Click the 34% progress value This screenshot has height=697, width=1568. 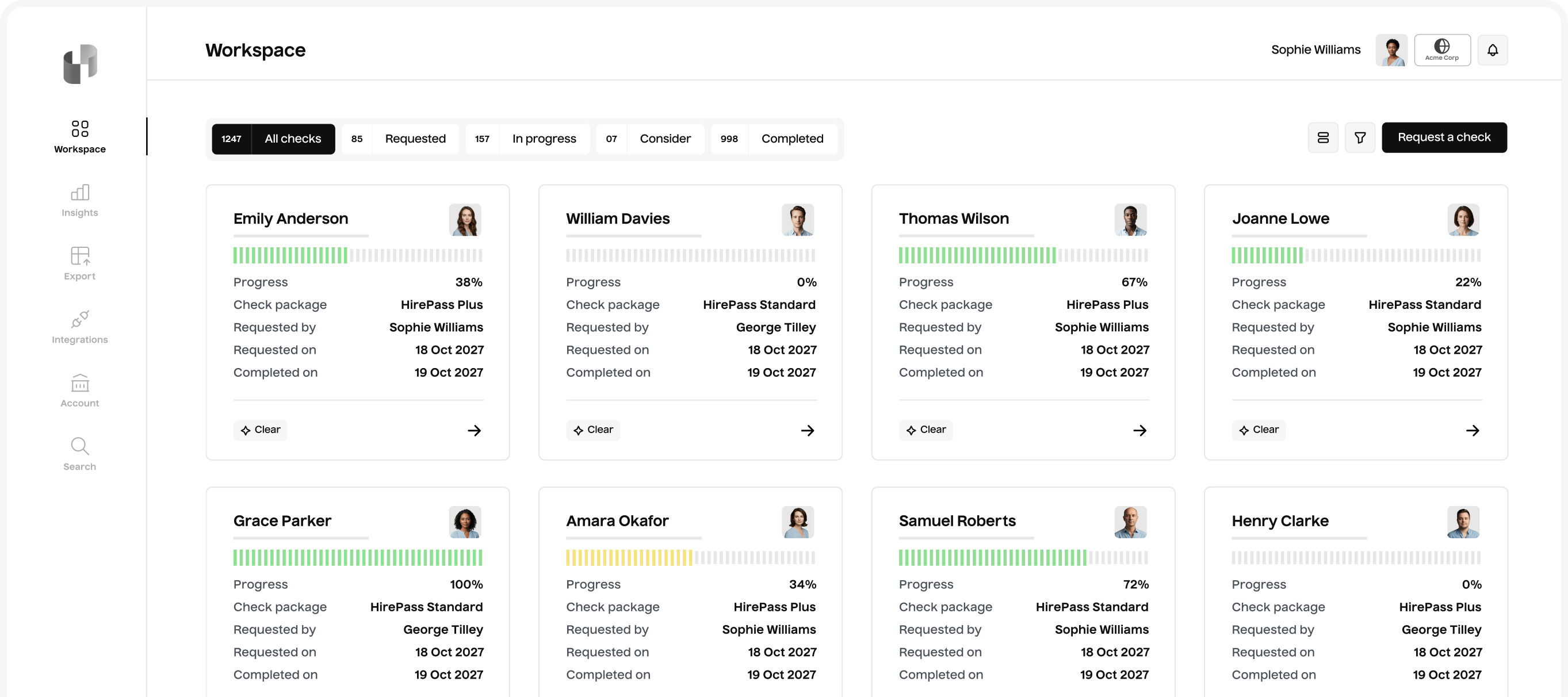click(x=803, y=585)
